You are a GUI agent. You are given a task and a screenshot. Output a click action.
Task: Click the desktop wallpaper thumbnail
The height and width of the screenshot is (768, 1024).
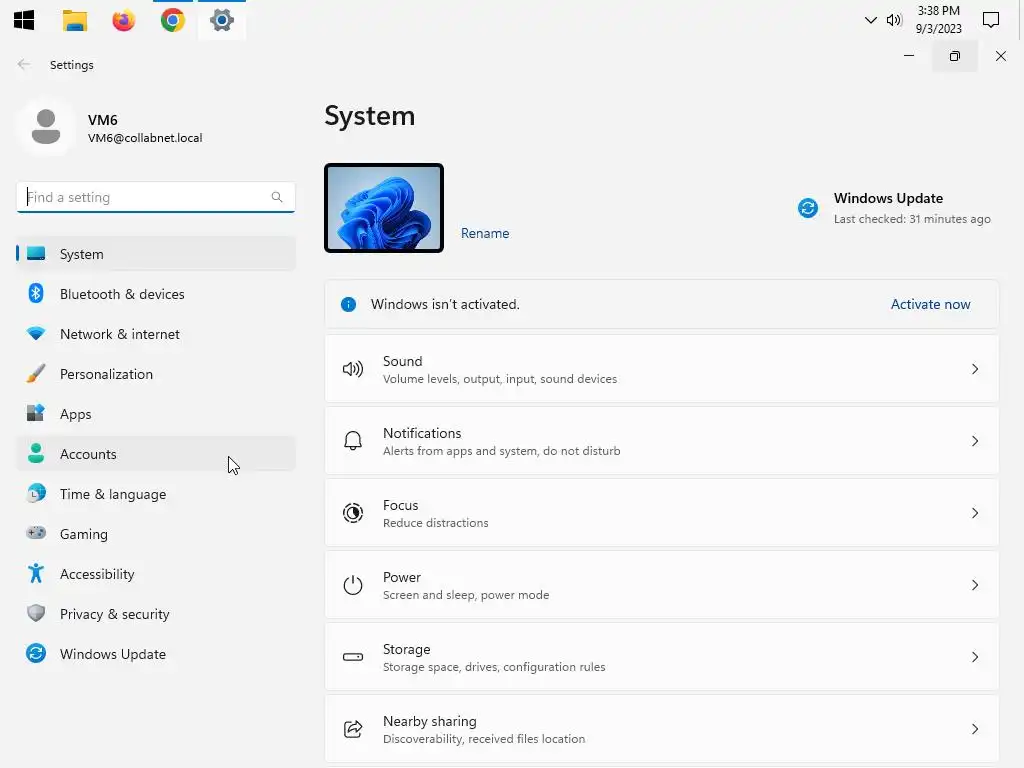(x=384, y=208)
